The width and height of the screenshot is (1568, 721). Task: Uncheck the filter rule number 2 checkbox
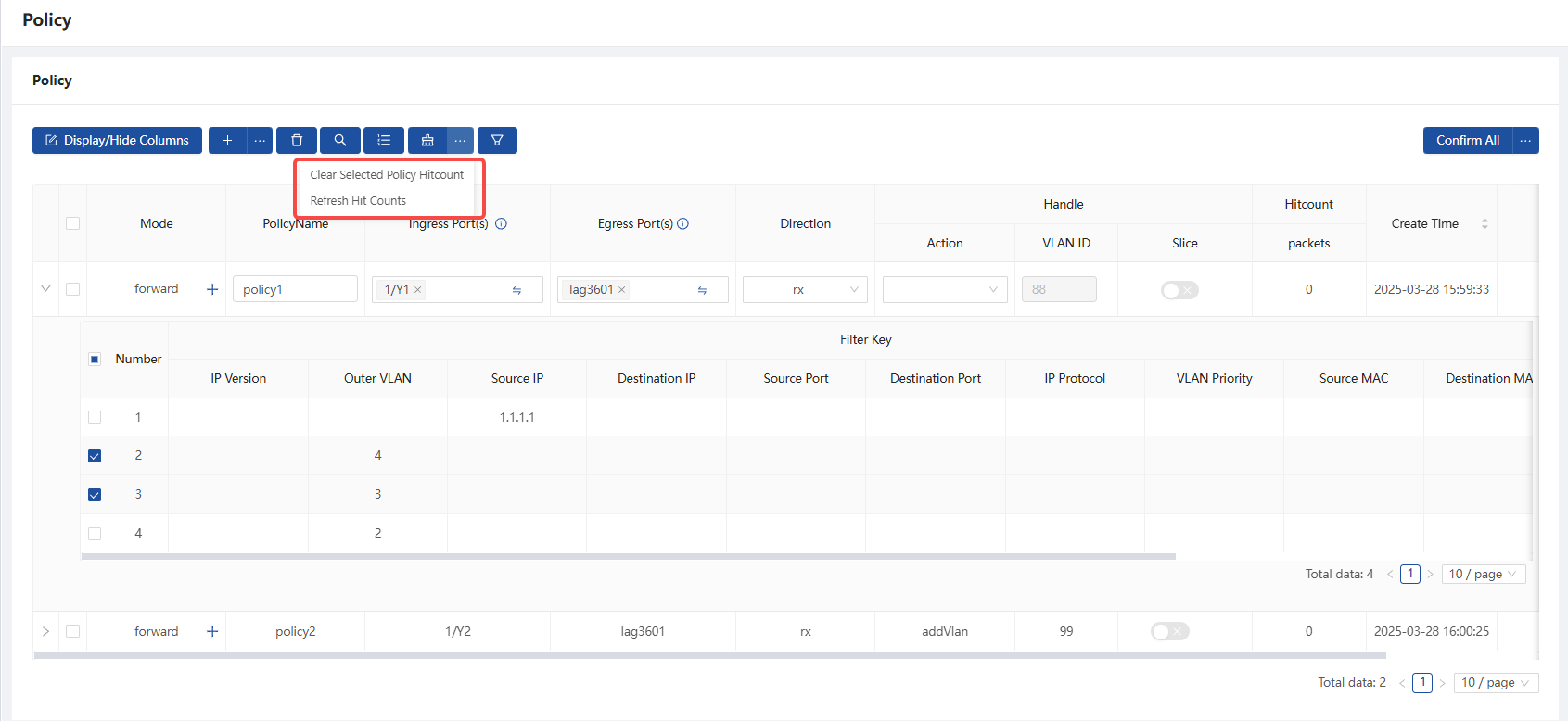(x=95, y=456)
